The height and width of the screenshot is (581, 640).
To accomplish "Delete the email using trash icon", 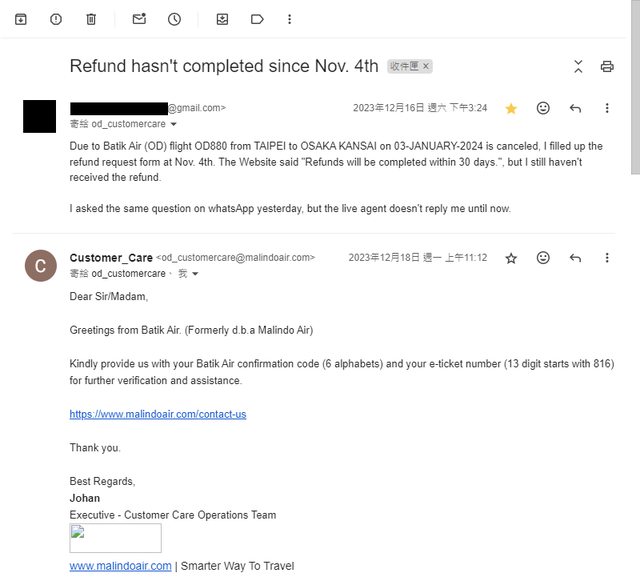I will (91, 19).
